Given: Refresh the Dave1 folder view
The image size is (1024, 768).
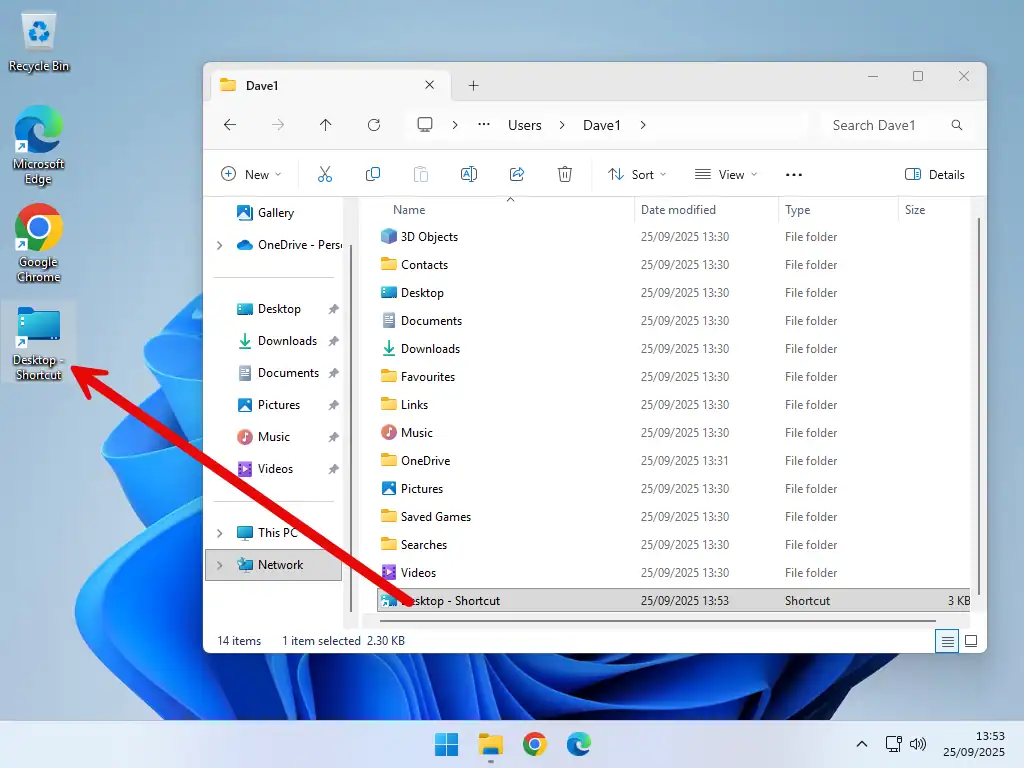Looking at the screenshot, I should (374, 125).
